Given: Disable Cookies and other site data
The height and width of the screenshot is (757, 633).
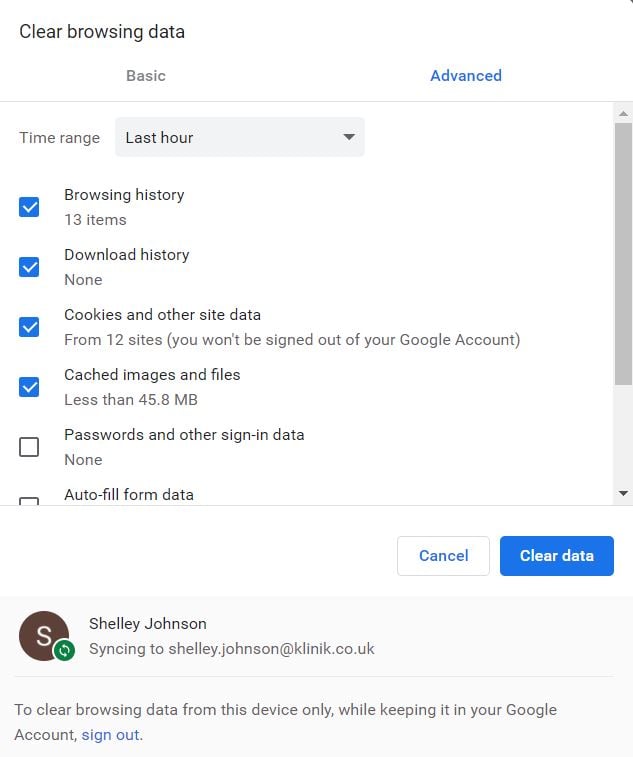Looking at the screenshot, I should pyautogui.click(x=29, y=327).
